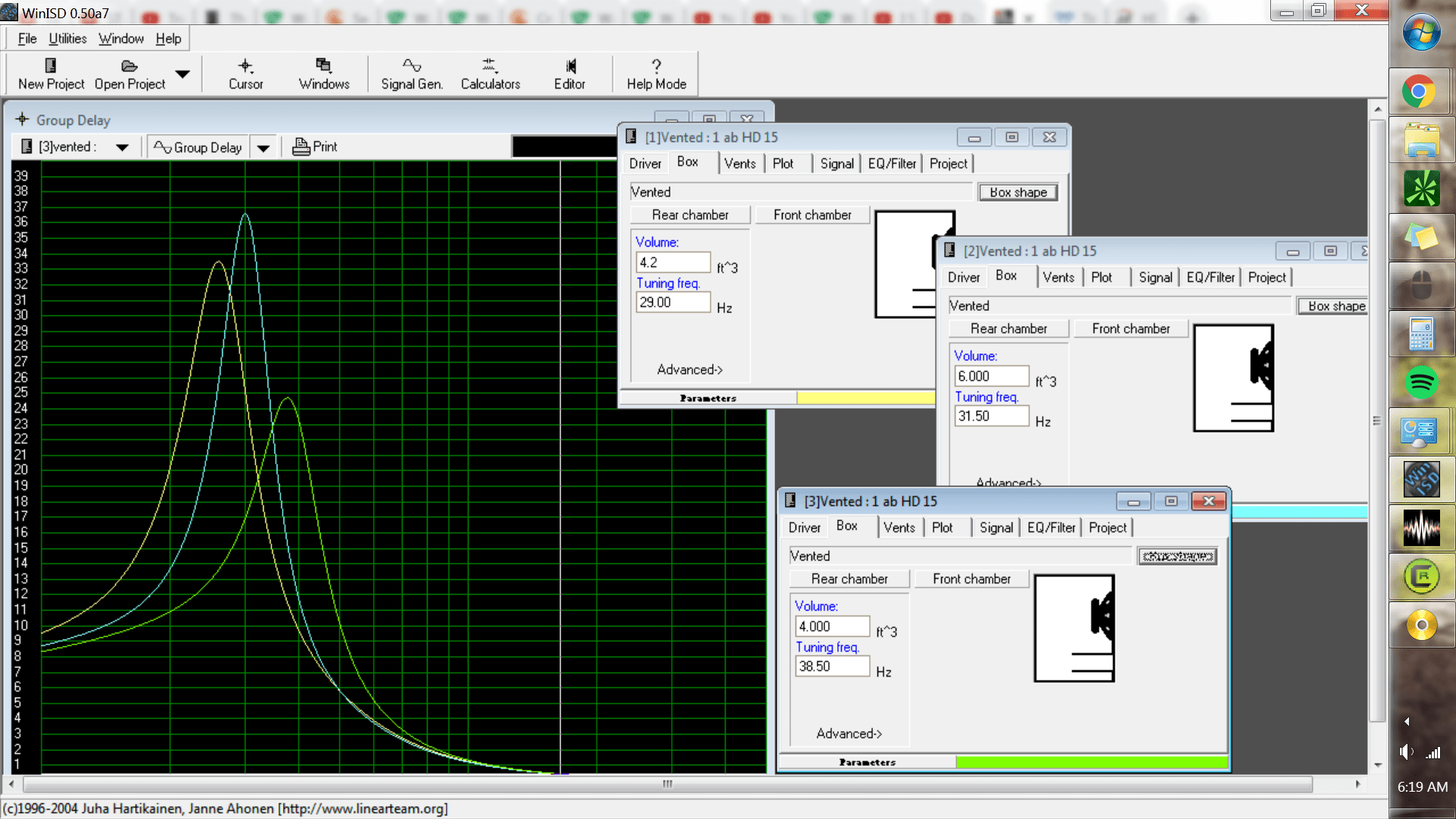Open Google Chrome from the taskbar
This screenshot has width=1456, height=819.
[x=1420, y=93]
